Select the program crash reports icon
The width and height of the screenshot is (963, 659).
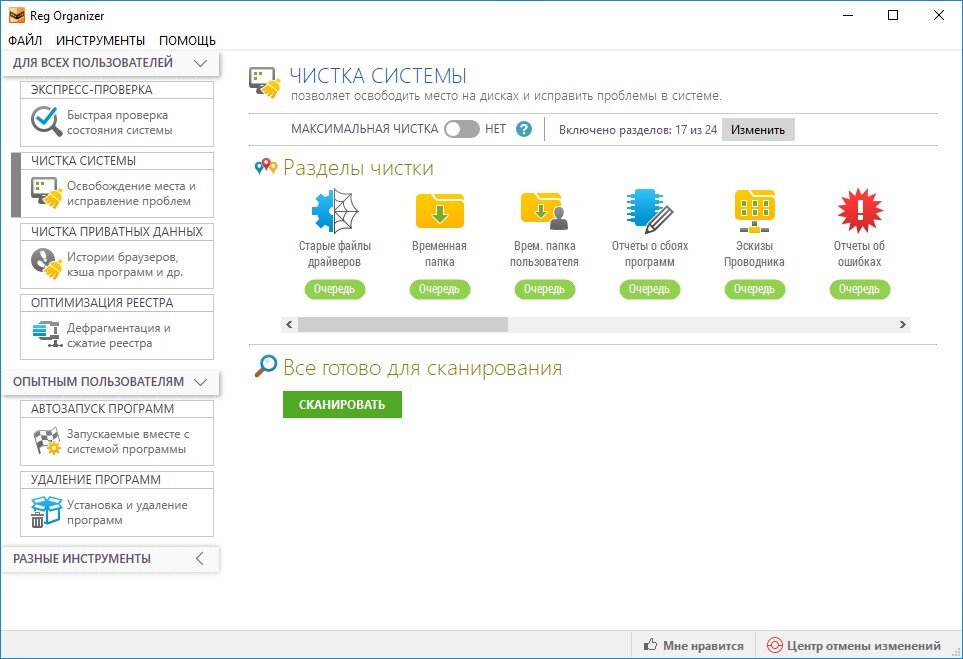point(649,211)
